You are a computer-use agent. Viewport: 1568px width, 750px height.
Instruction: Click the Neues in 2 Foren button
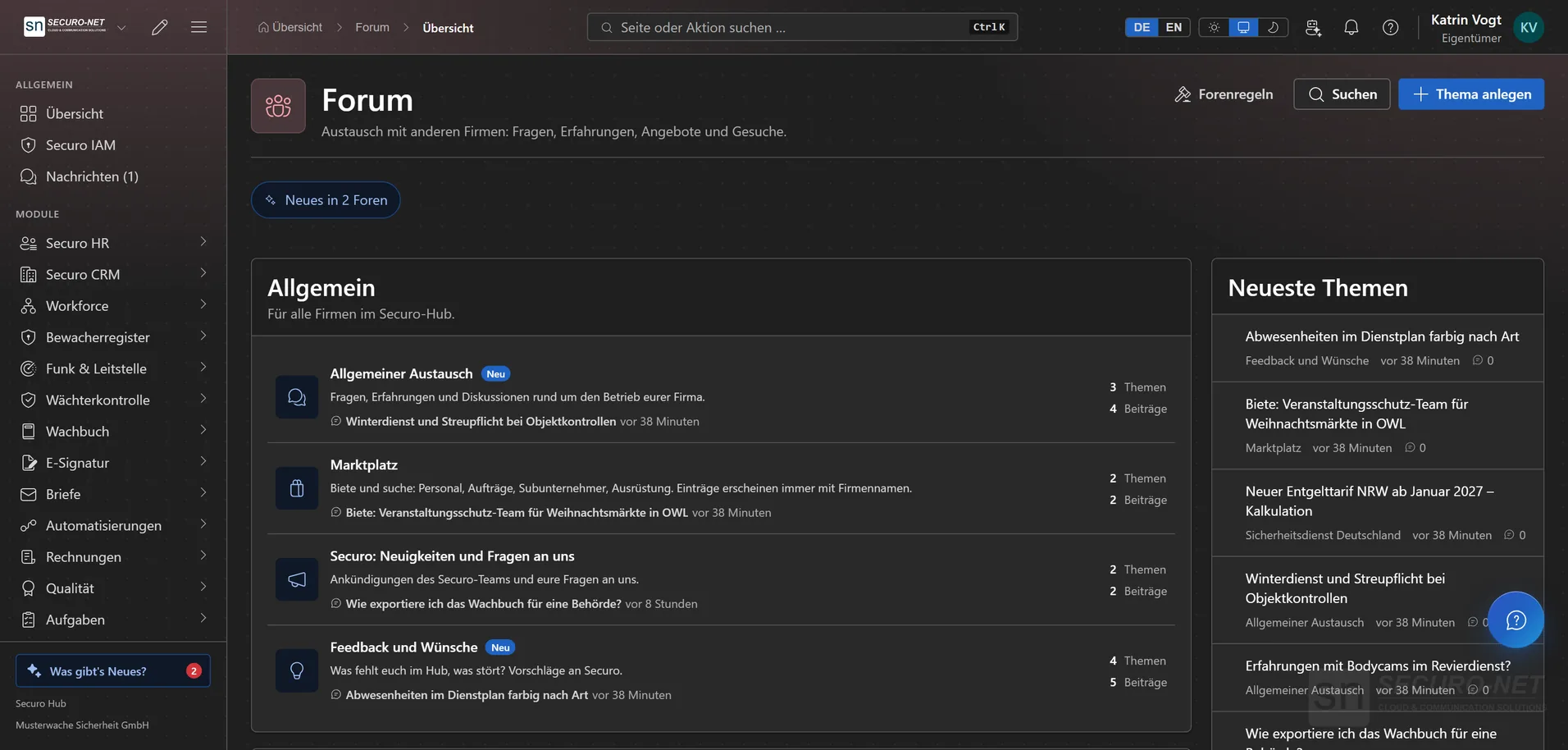[326, 200]
